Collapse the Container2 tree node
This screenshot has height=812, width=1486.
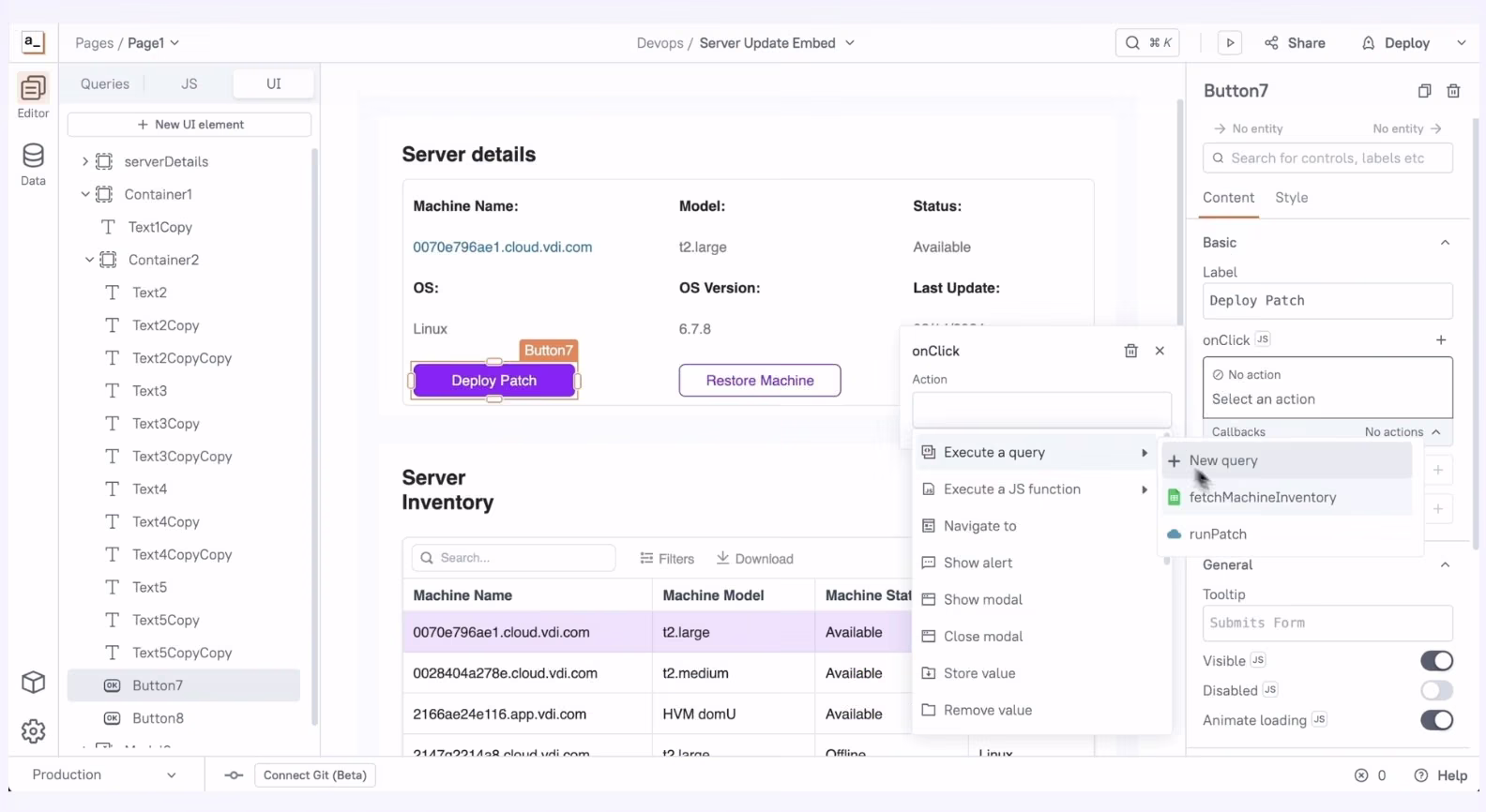click(89, 260)
